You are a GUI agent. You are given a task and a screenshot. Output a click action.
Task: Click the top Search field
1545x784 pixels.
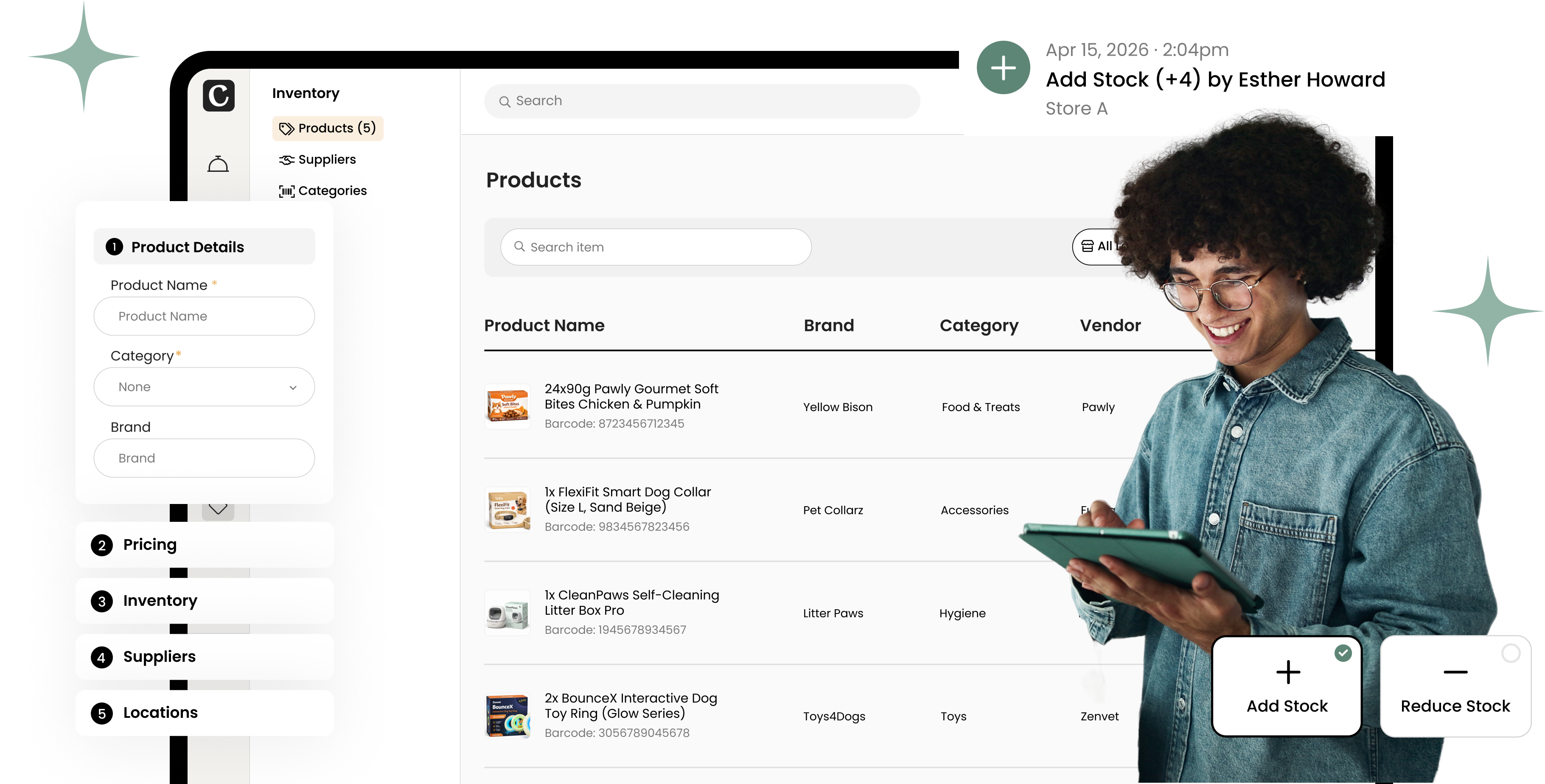[702, 101]
